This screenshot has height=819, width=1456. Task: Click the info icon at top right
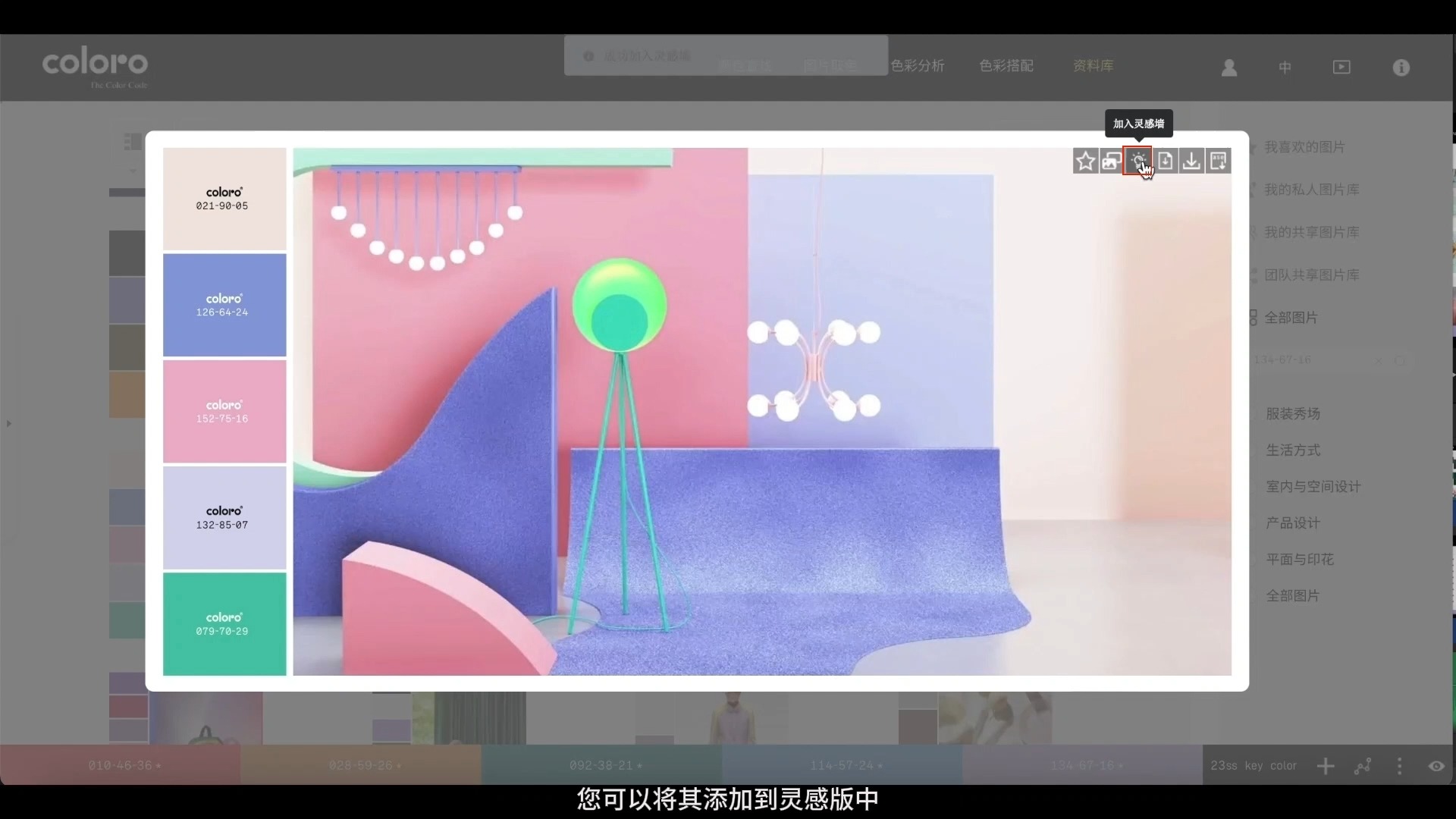click(1401, 67)
